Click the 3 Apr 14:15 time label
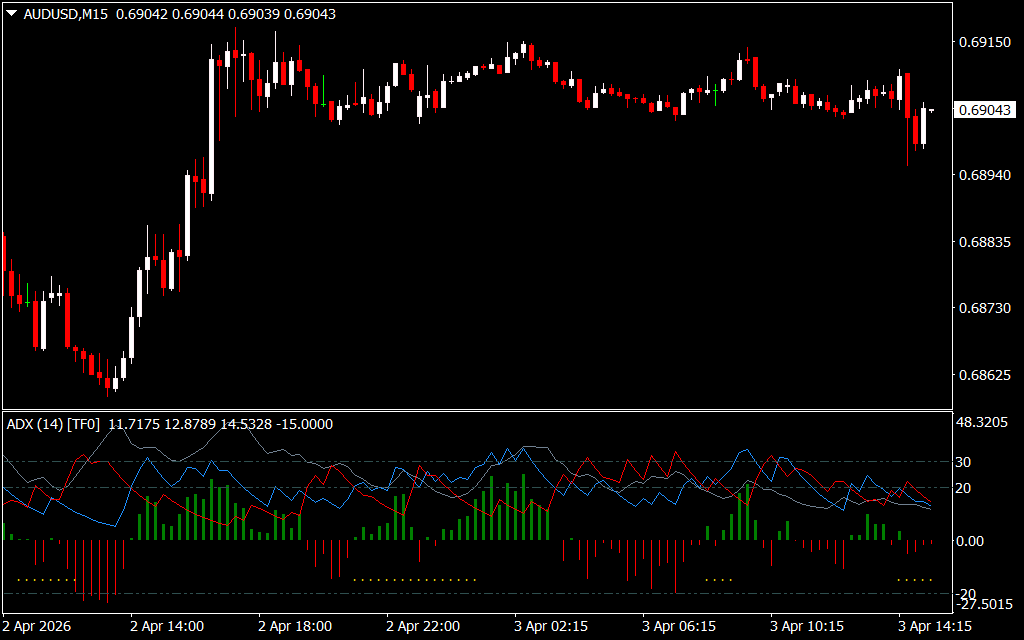Image resolution: width=1024 pixels, height=640 pixels. click(935, 627)
